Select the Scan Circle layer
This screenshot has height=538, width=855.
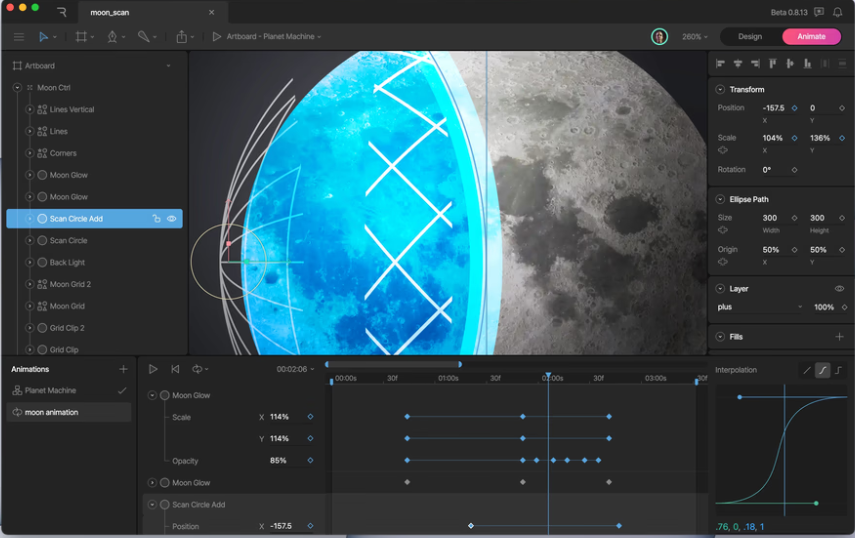[68, 240]
